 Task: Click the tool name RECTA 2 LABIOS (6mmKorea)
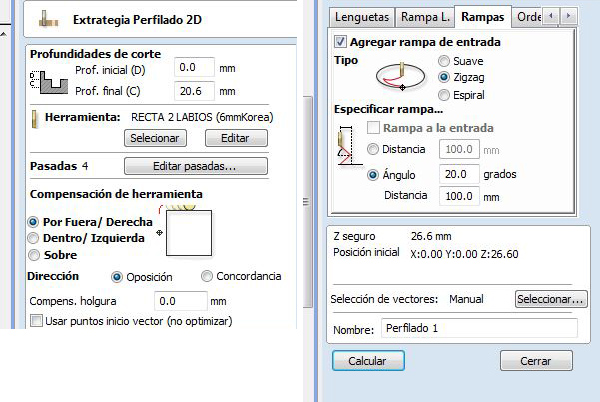pos(202,117)
